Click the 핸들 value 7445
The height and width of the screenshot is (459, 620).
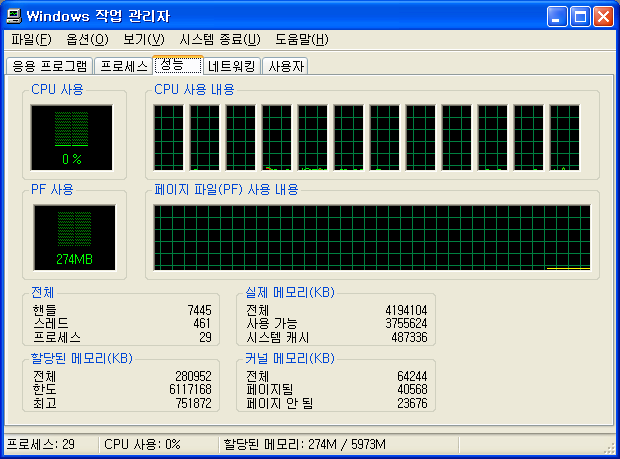click(x=200, y=310)
